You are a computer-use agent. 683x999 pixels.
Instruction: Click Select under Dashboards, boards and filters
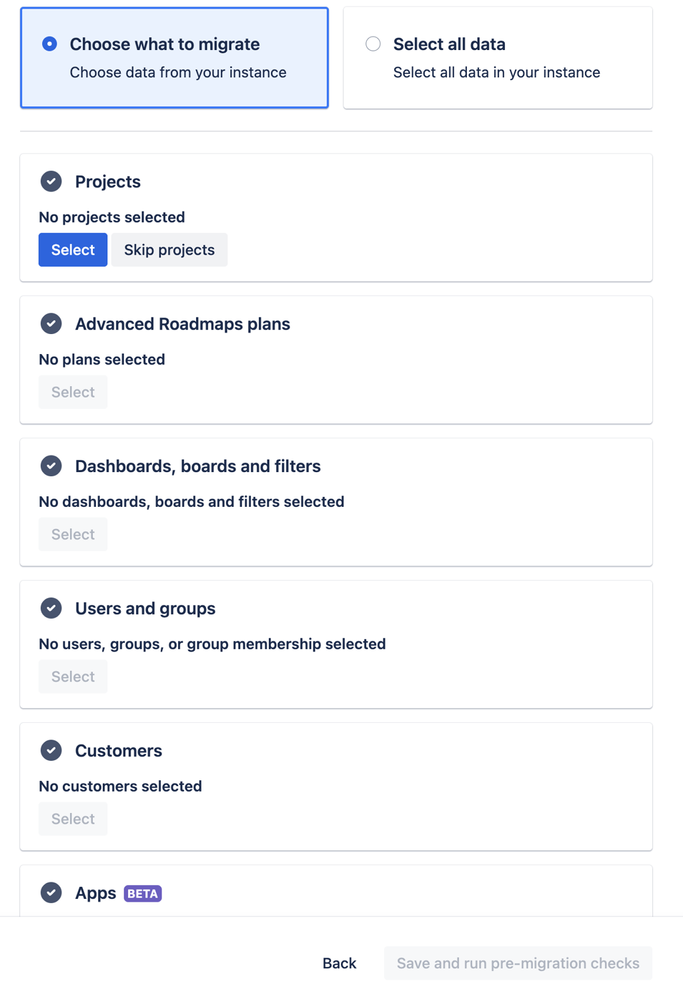(73, 534)
